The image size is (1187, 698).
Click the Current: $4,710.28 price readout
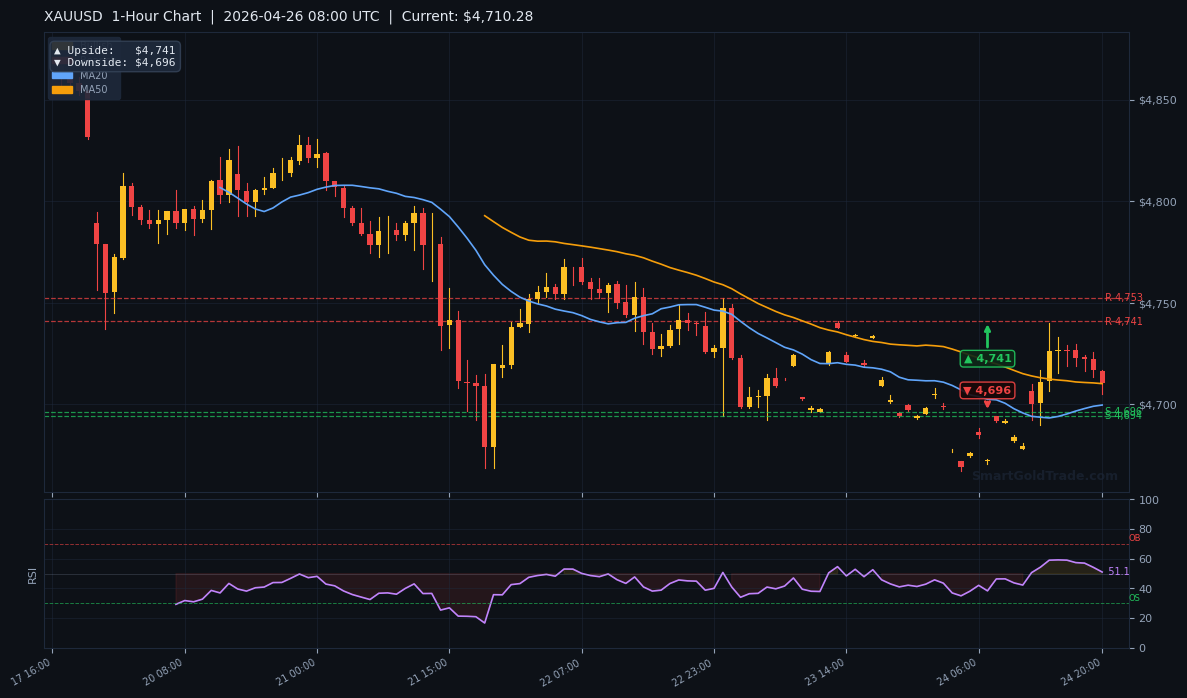(x=469, y=16)
